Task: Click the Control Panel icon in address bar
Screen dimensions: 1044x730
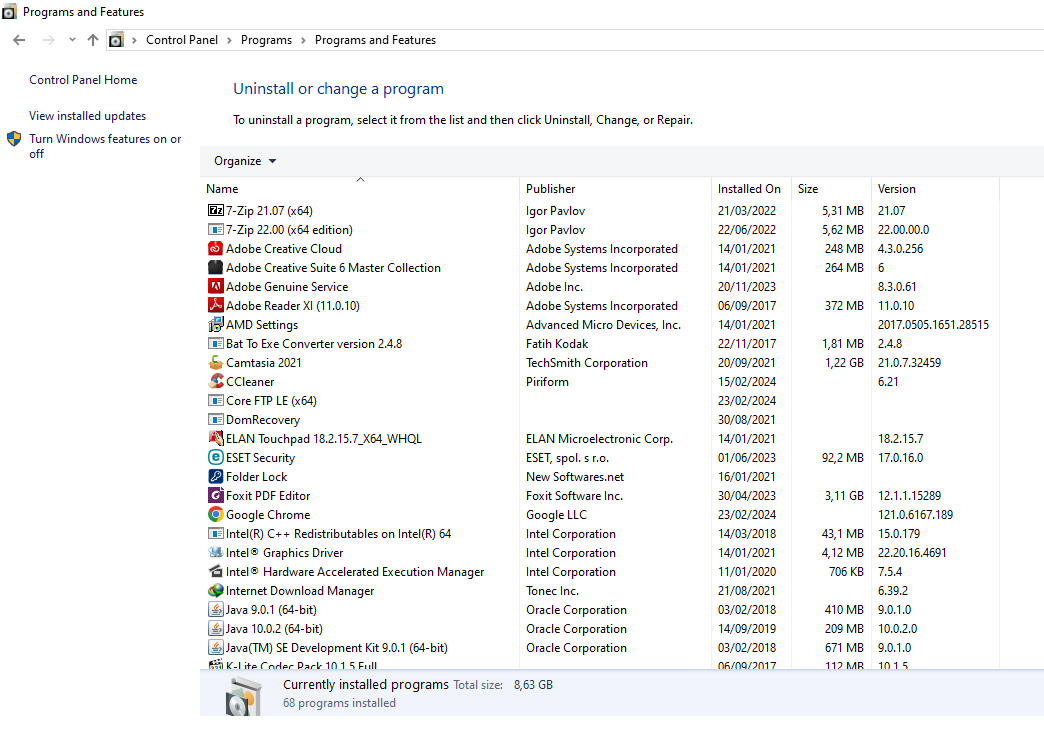Action: (116, 40)
